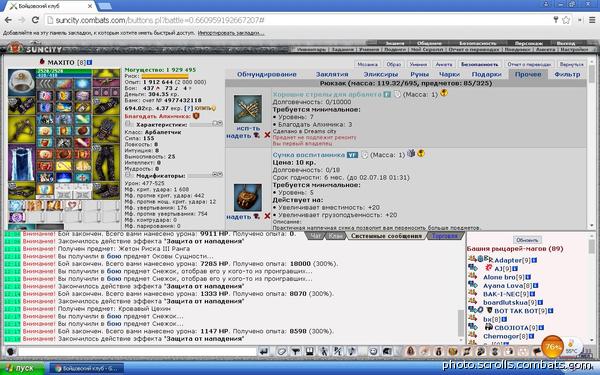Reload the page with browser refresh button
Image resolution: width=600 pixels, height=375 pixels.
coord(35,20)
